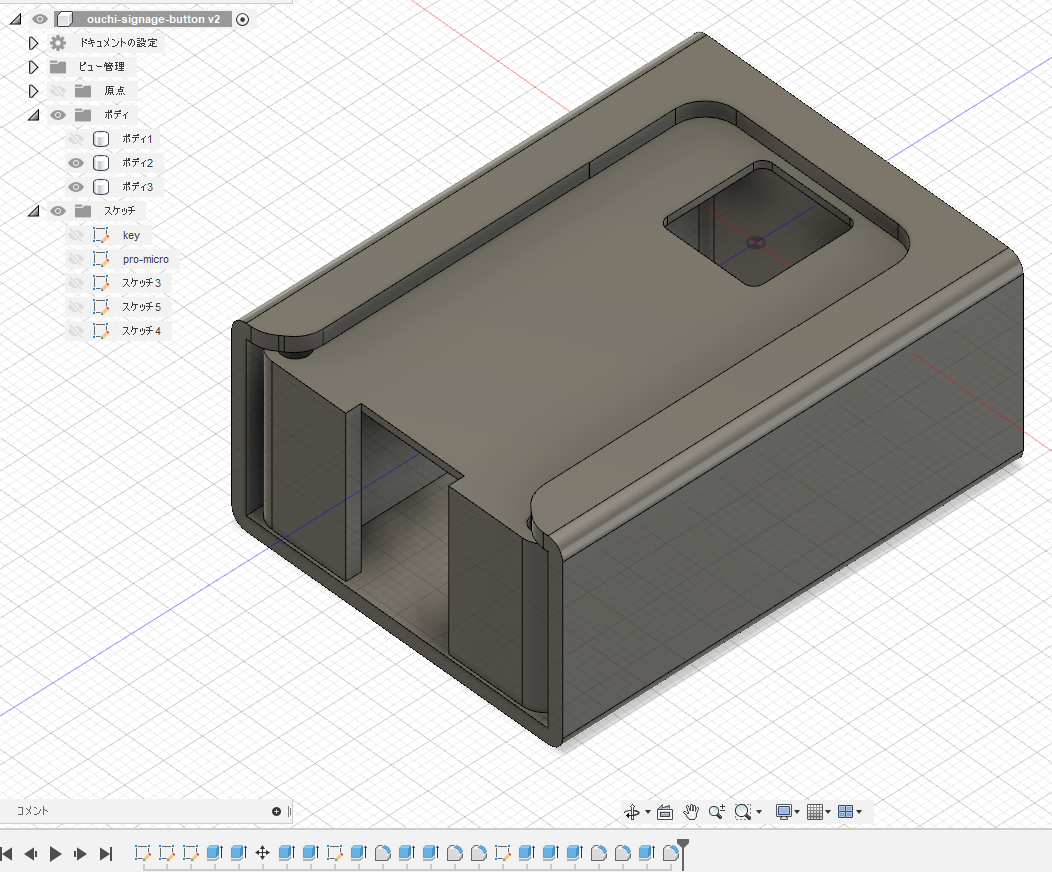Click the スケッチ5 sketch icon
Image resolution: width=1052 pixels, height=872 pixels.
point(101,307)
